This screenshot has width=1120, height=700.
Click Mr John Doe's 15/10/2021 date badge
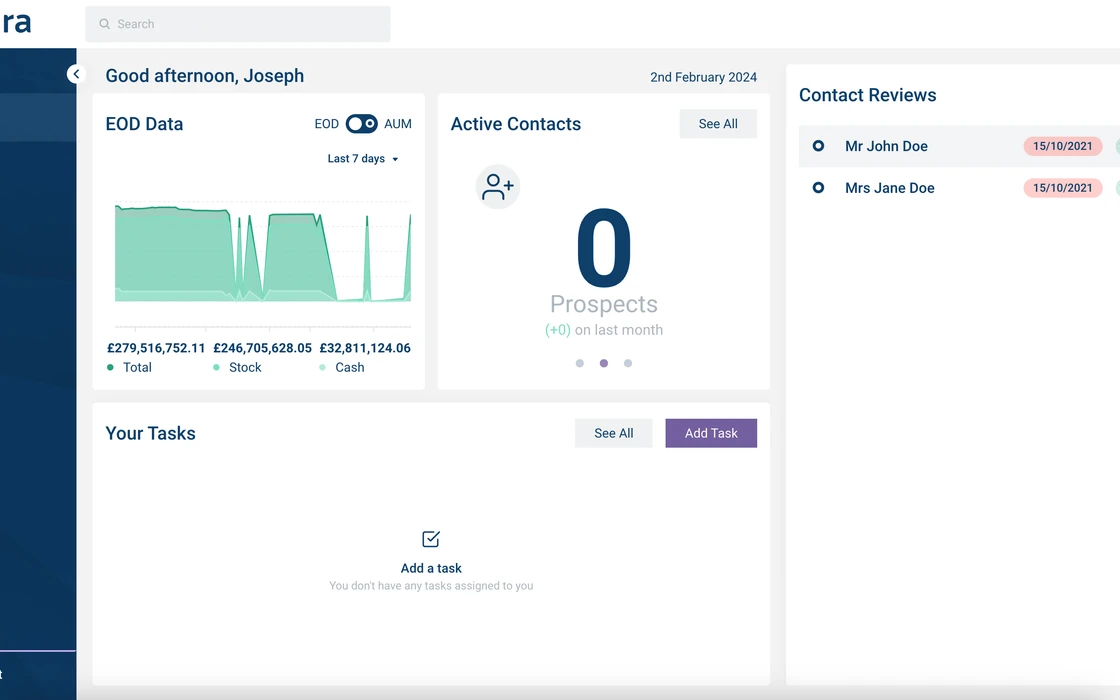1063,146
